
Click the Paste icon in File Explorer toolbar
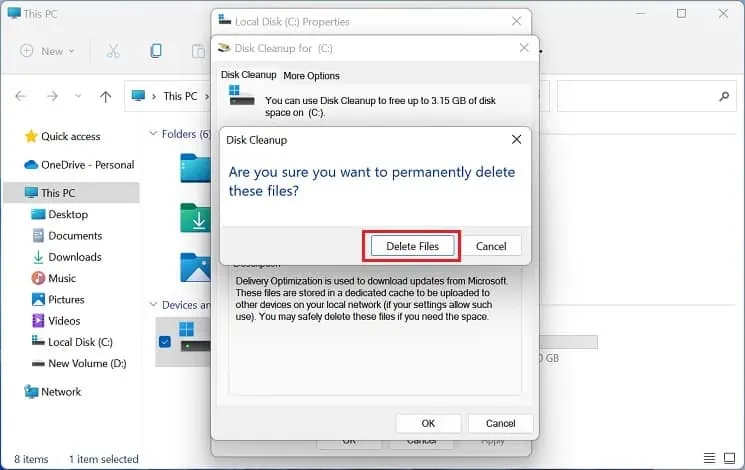pos(198,51)
